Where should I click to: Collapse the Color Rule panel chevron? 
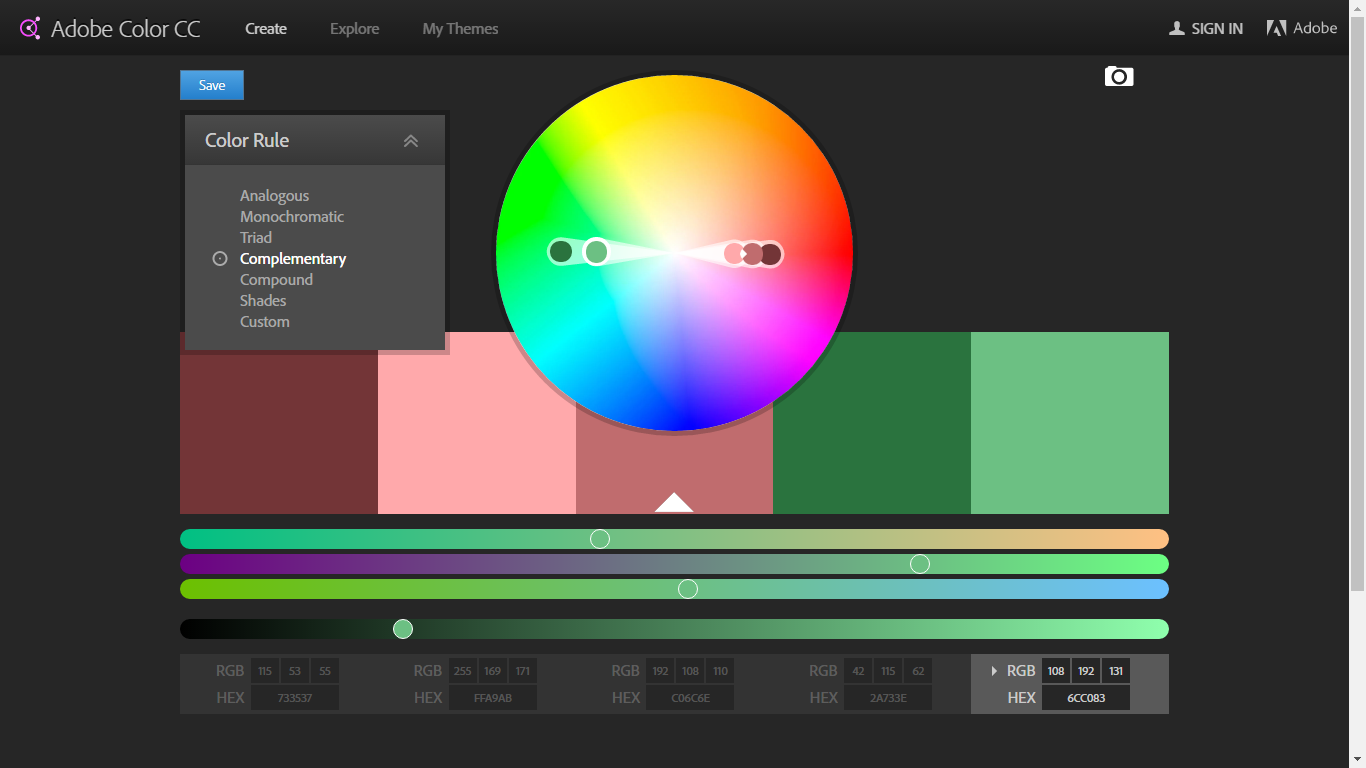pyautogui.click(x=410, y=141)
